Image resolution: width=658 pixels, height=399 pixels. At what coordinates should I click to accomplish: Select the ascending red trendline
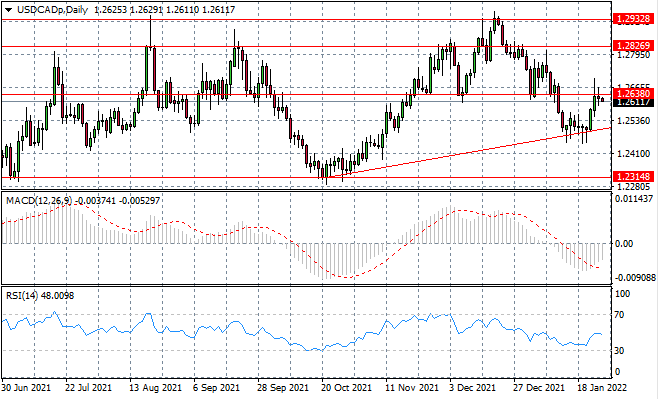point(470,151)
